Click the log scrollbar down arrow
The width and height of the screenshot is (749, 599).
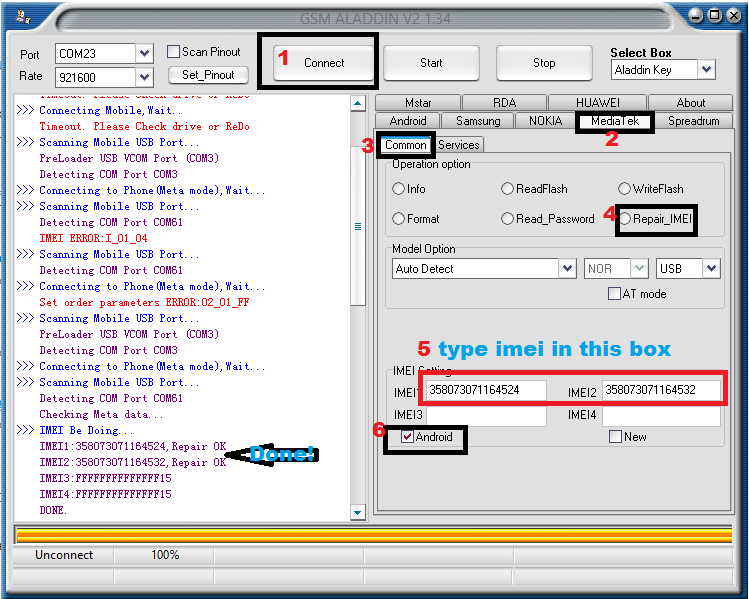click(x=358, y=513)
